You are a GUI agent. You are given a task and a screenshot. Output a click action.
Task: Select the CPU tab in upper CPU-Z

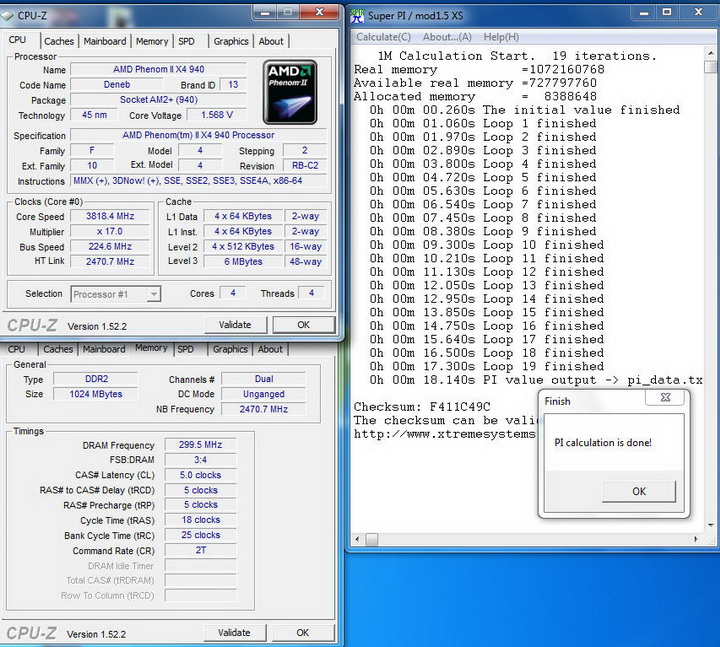(x=17, y=40)
